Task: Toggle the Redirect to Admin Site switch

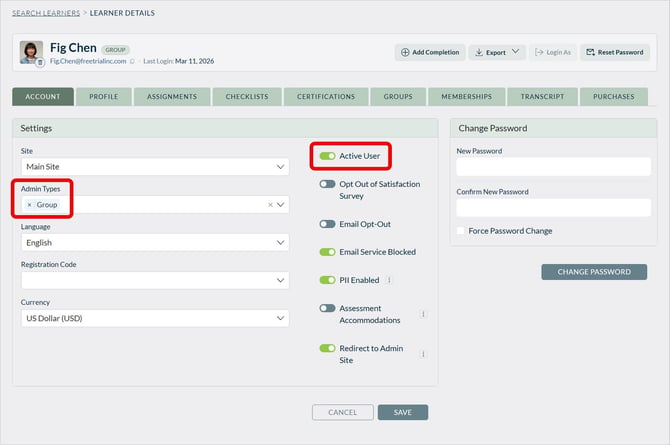Action: coord(327,348)
